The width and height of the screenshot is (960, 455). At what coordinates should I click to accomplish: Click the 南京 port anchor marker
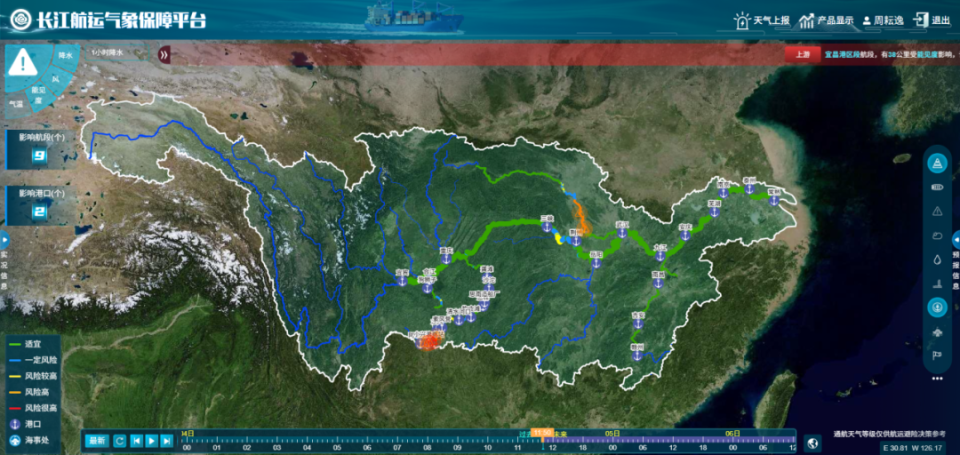pyautogui.click(x=722, y=192)
